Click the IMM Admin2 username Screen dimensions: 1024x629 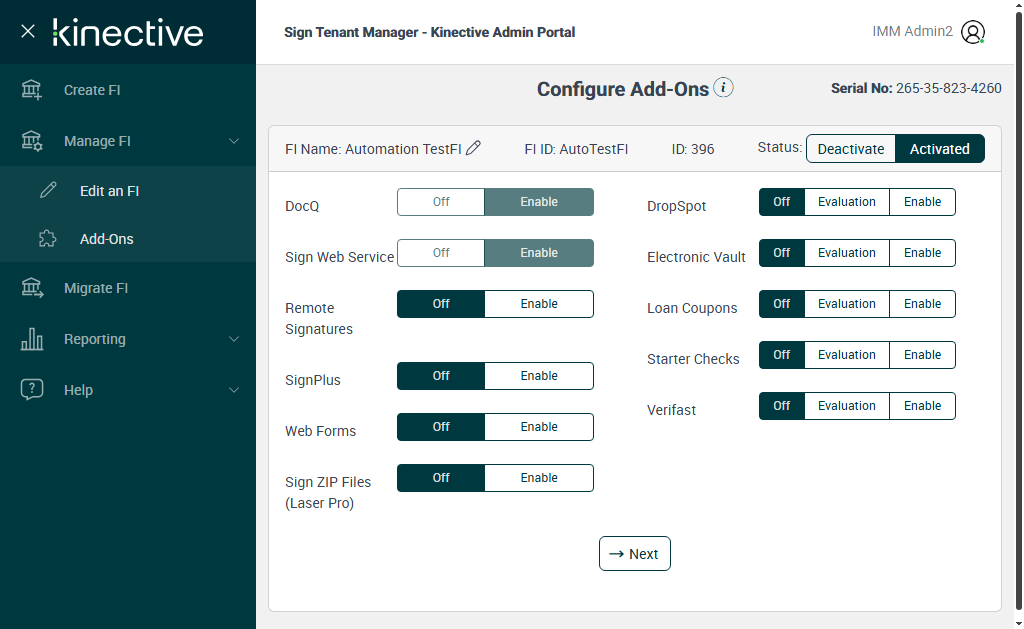912,31
